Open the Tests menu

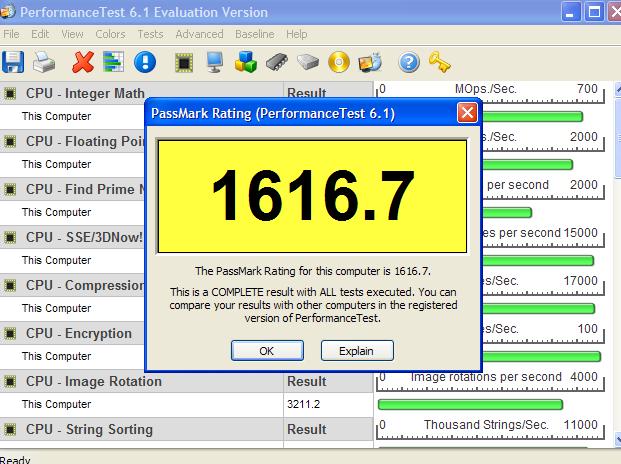tap(150, 34)
